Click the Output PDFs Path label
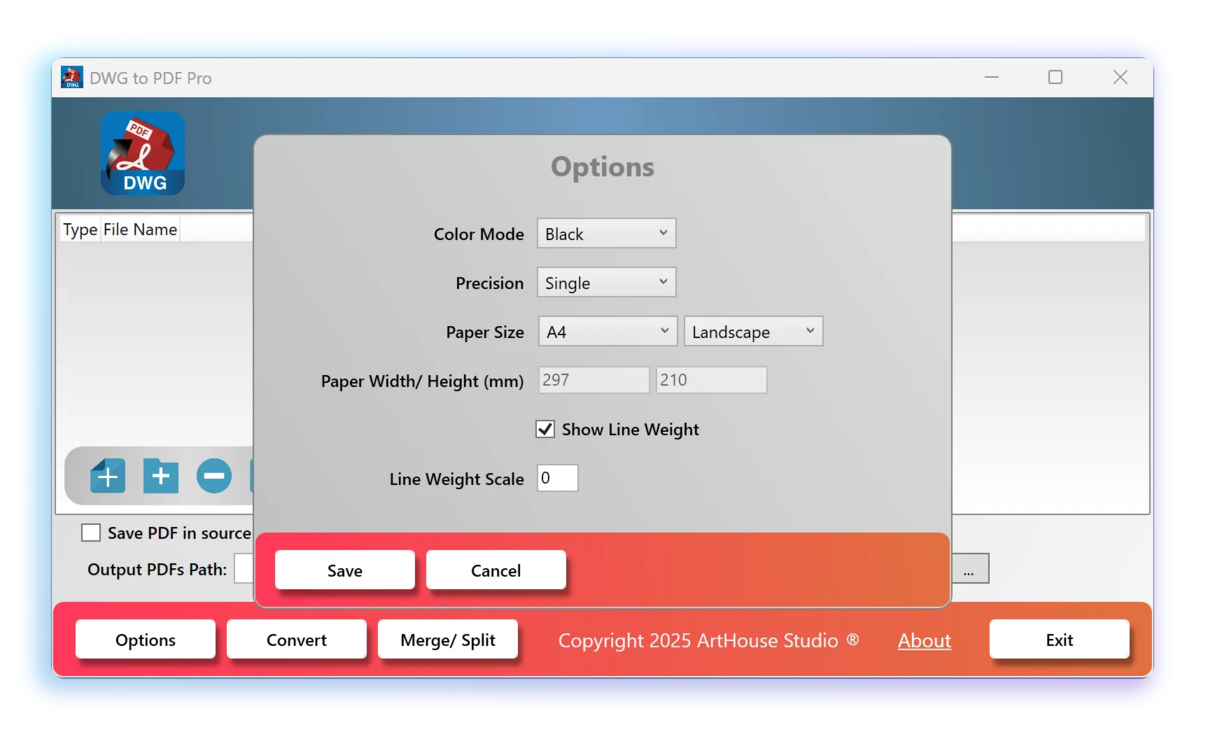 [157, 569]
